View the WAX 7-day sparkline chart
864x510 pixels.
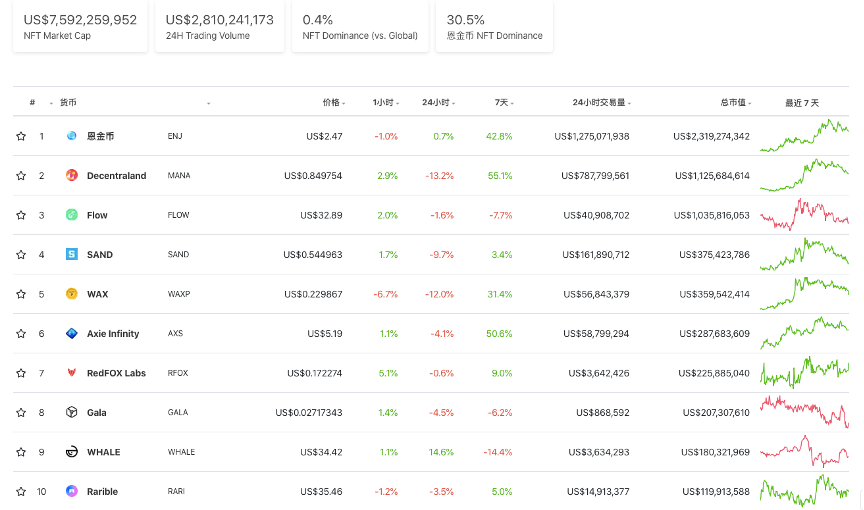[x=804, y=294]
